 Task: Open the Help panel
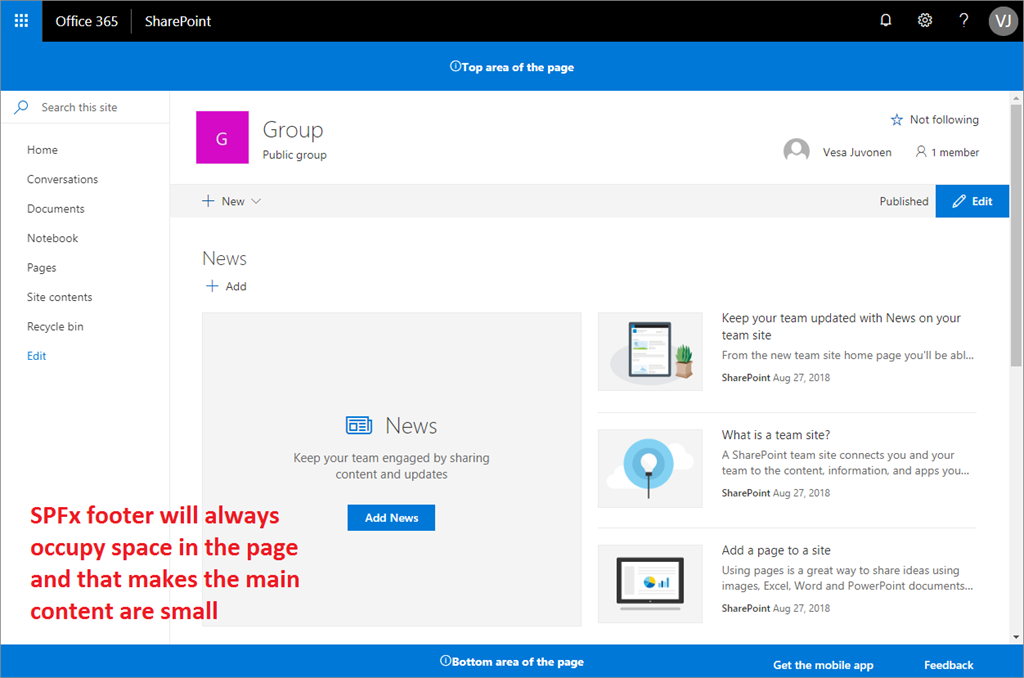(963, 20)
